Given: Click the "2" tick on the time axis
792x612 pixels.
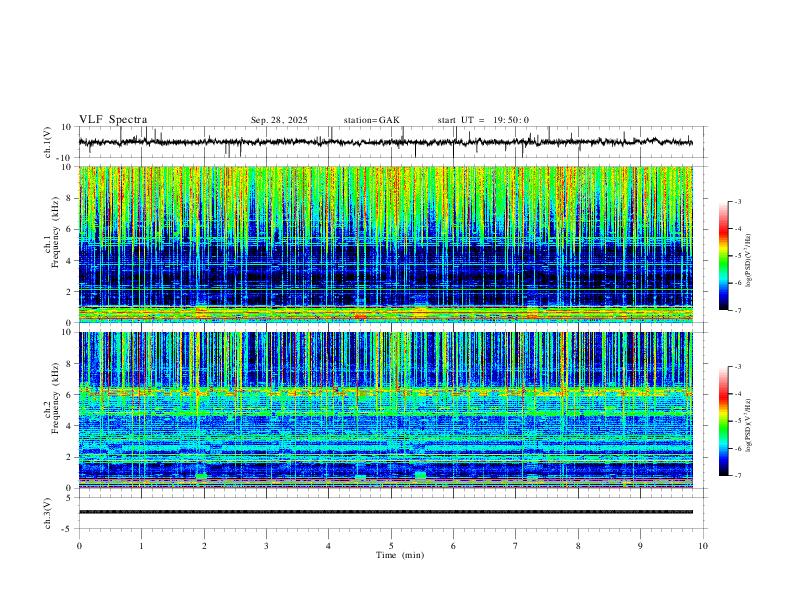Looking at the screenshot, I should pos(204,546).
